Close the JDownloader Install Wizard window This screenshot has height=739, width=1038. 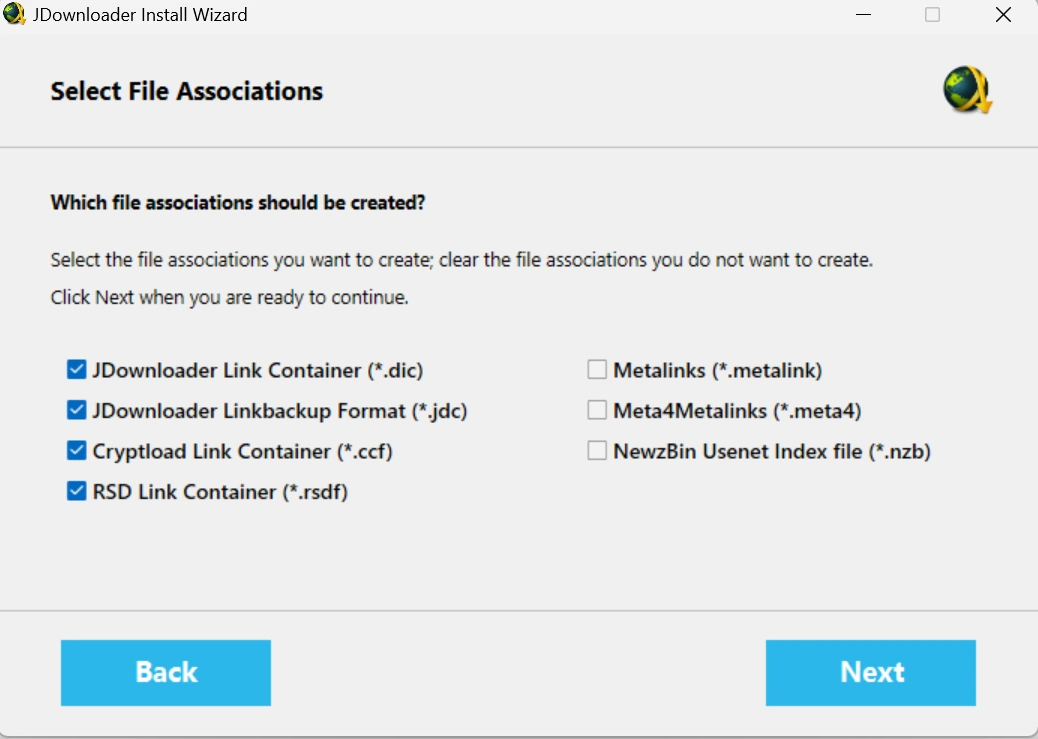(x=1003, y=15)
